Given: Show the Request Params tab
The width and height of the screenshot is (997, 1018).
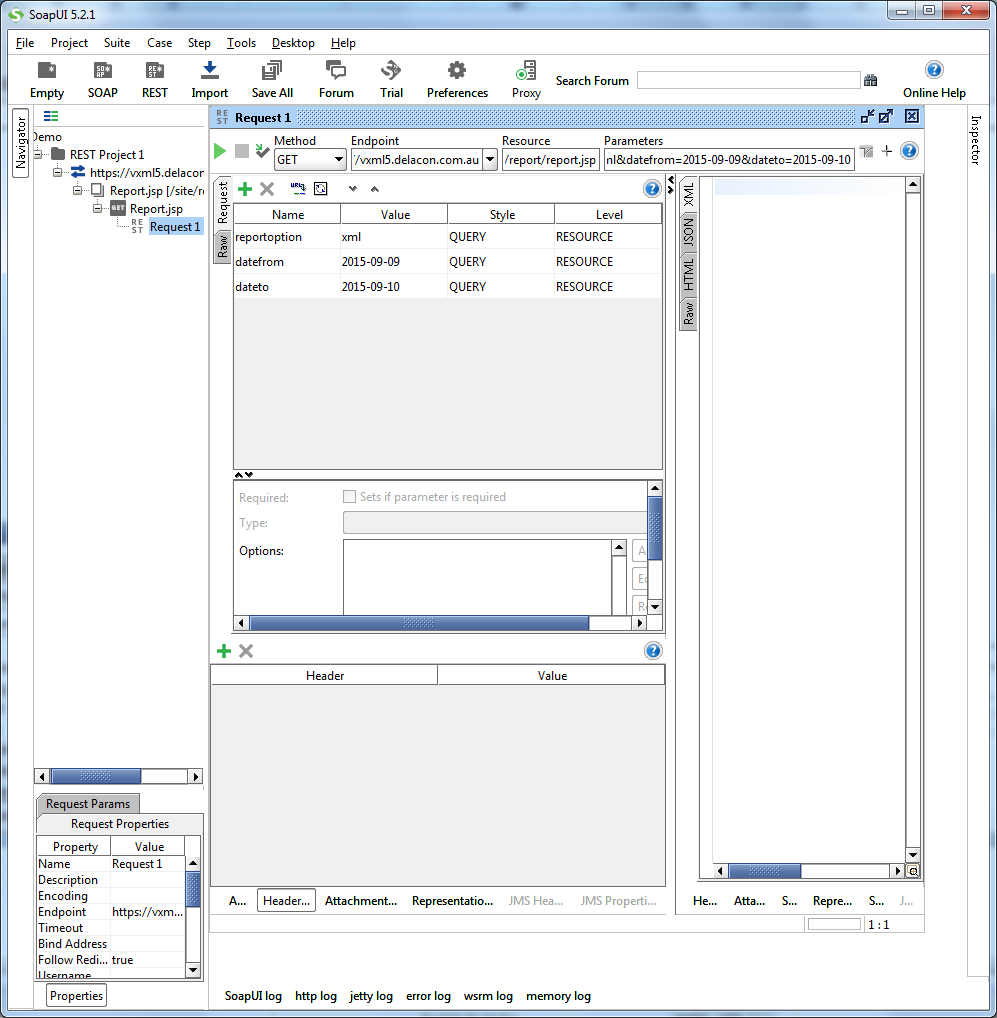Looking at the screenshot, I should pos(88,804).
